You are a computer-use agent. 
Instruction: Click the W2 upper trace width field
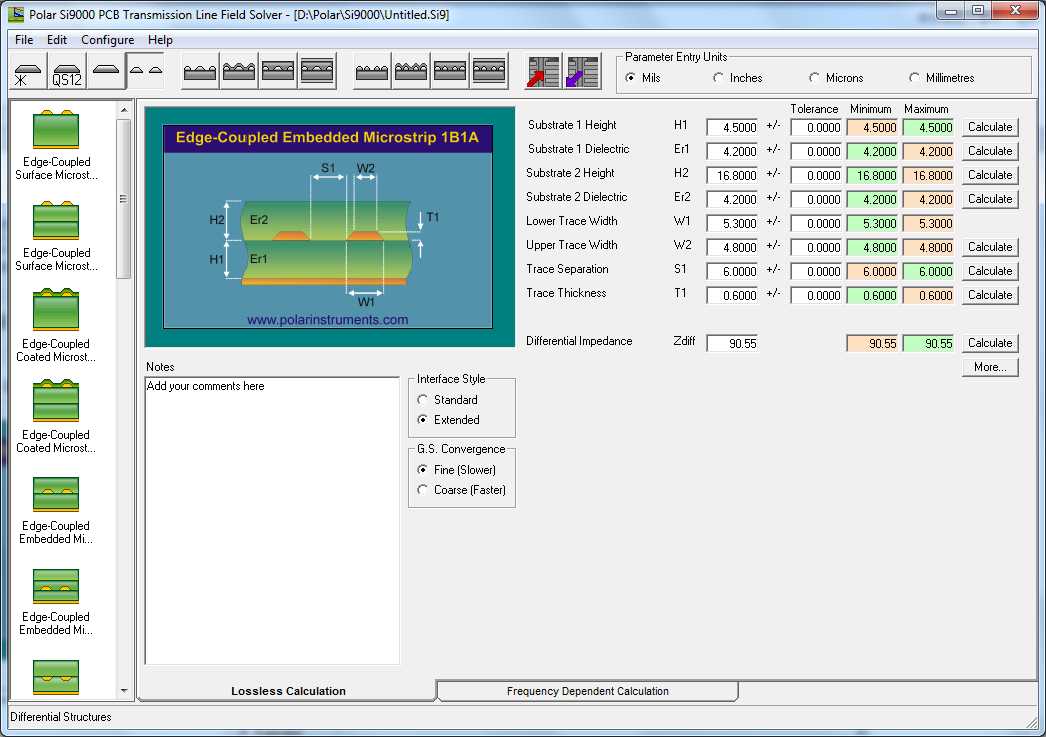[732, 247]
